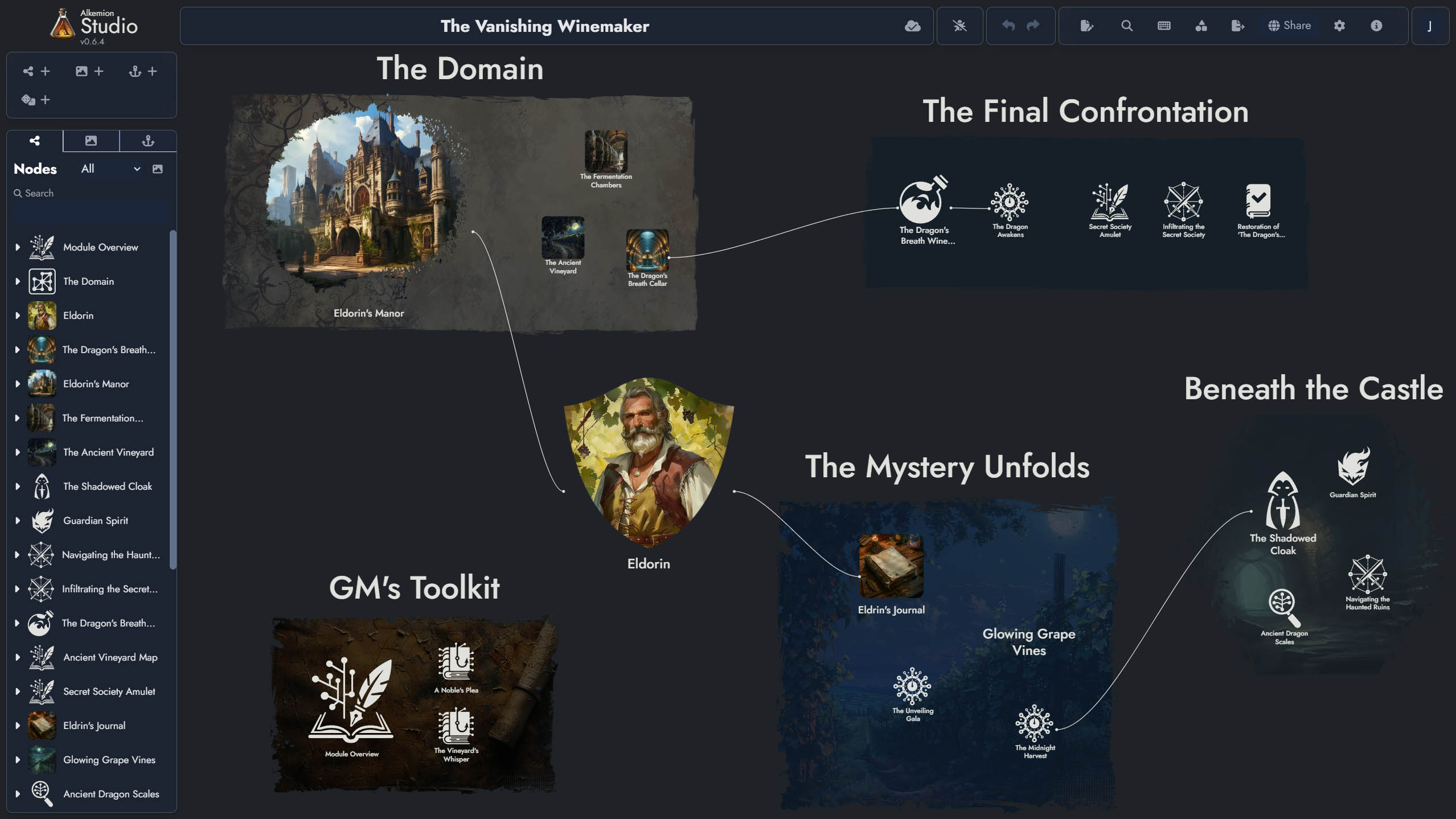Click the text/notes icon in toolbar
Screen dimensions: 1456x819
coord(1085,25)
